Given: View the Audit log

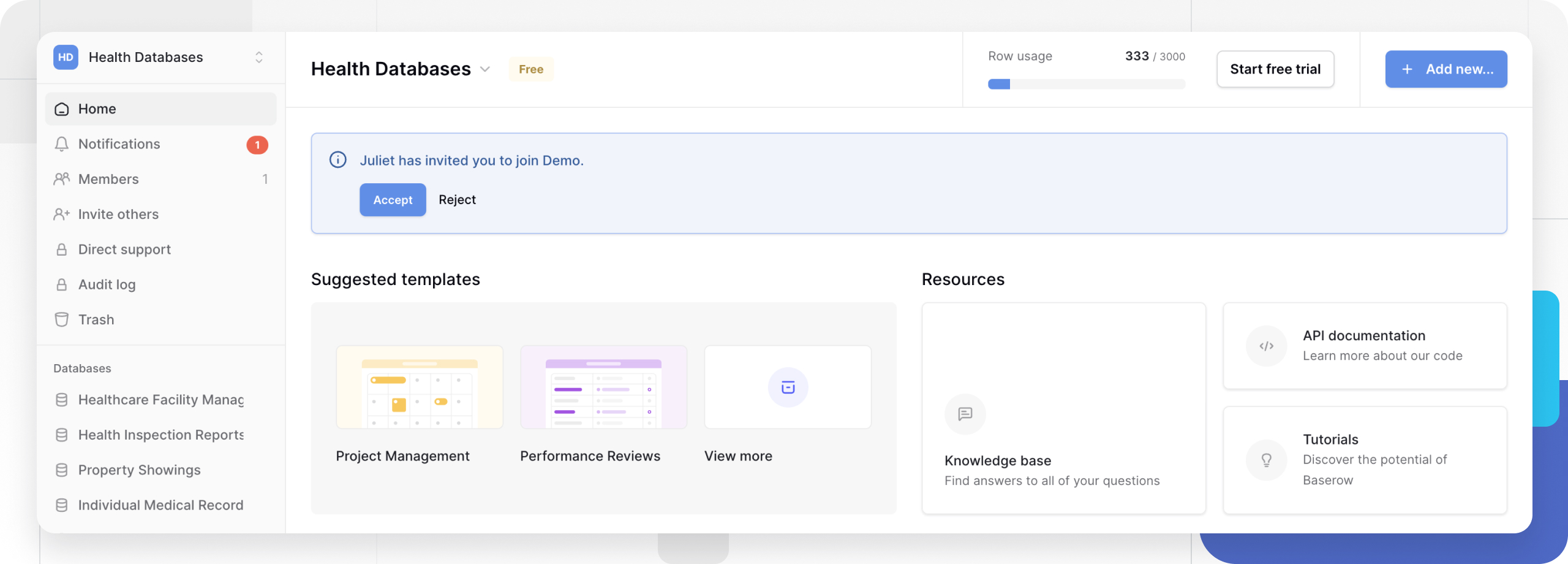Looking at the screenshot, I should click(105, 284).
